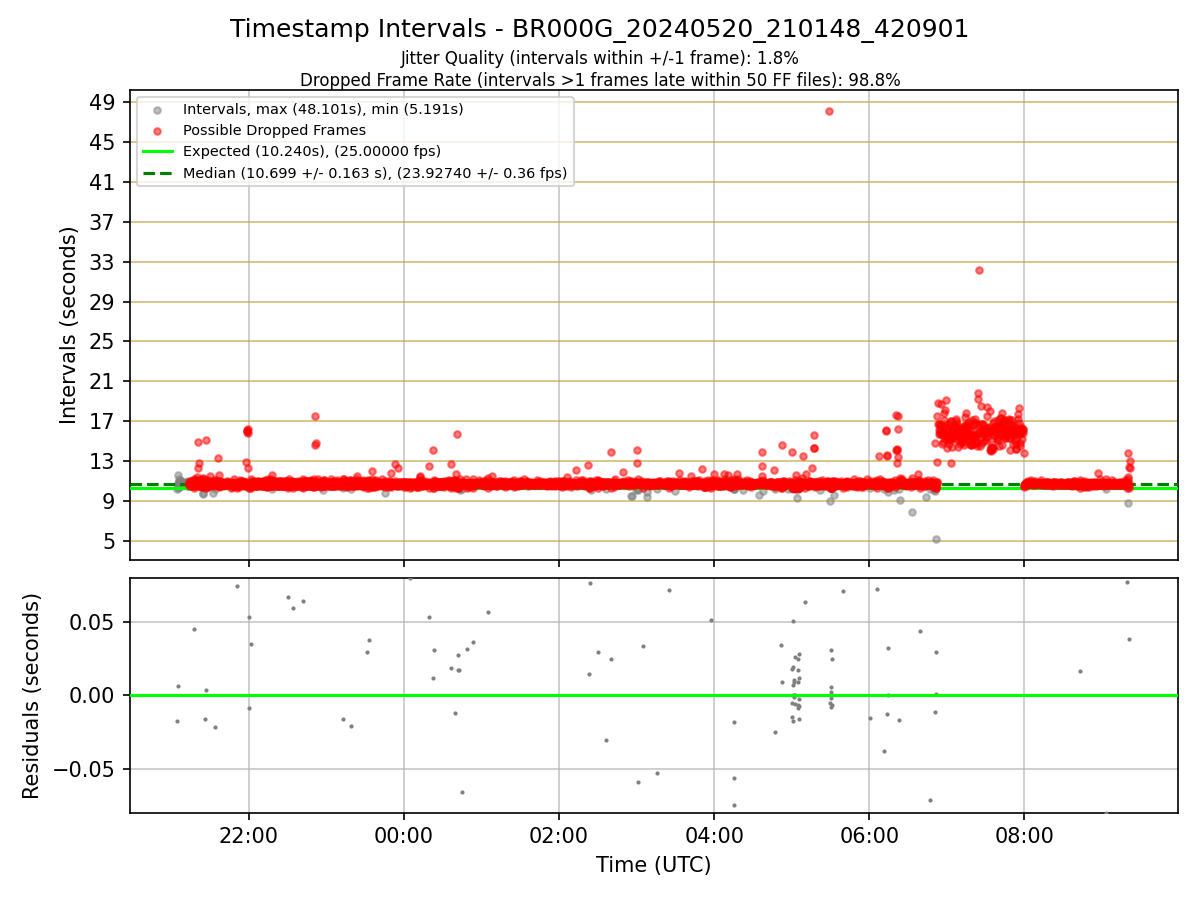Image resolution: width=1200 pixels, height=900 pixels.
Task: Click legend entry Median (10.699 +/- 0.163 s)
Action: [x=375, y=173]
